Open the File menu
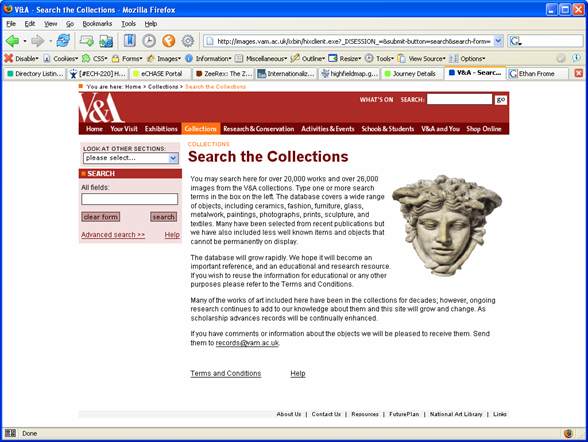 tap(11, 24)
